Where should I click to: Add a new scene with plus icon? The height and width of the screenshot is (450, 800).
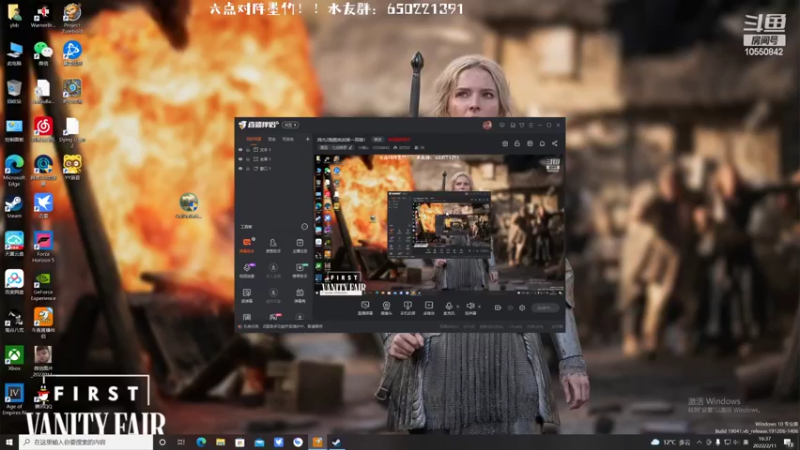pyautogui.click(x=307, y=139)
